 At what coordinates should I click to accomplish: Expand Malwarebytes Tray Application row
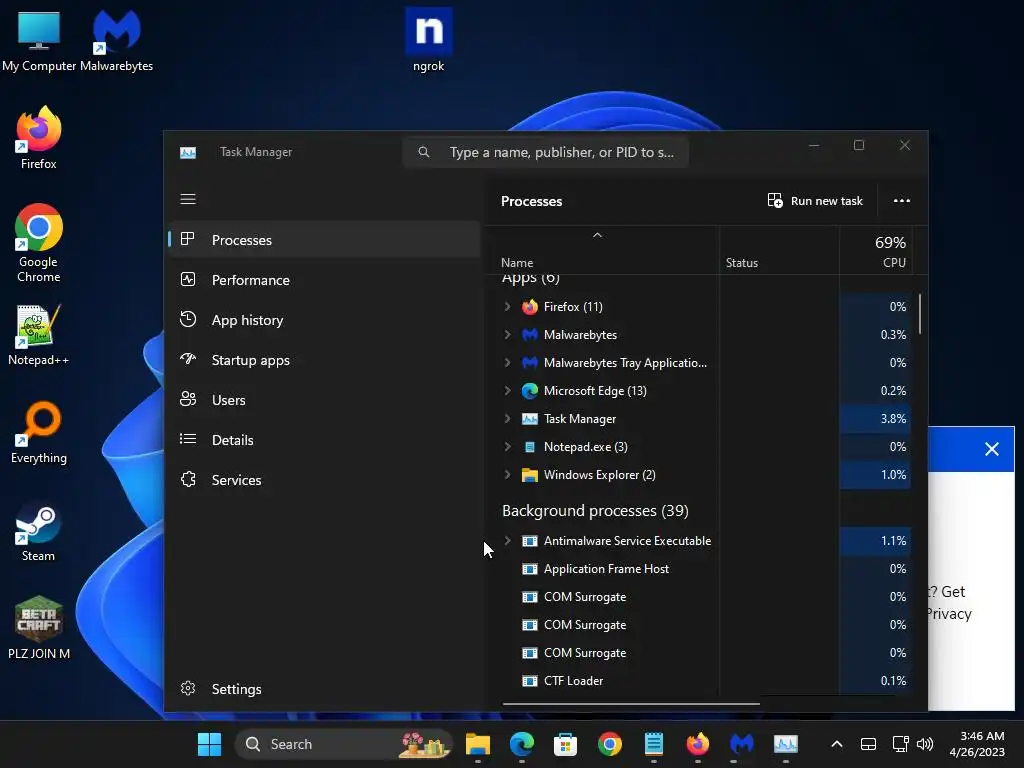tap(507, 362)
